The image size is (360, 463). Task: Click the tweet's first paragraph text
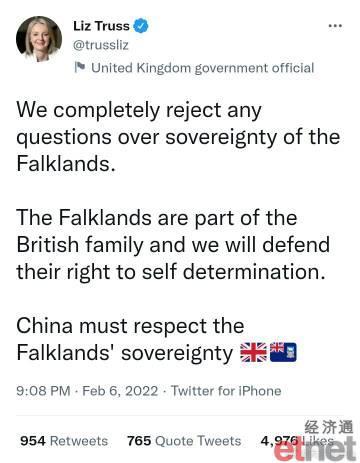click(178, 137)
